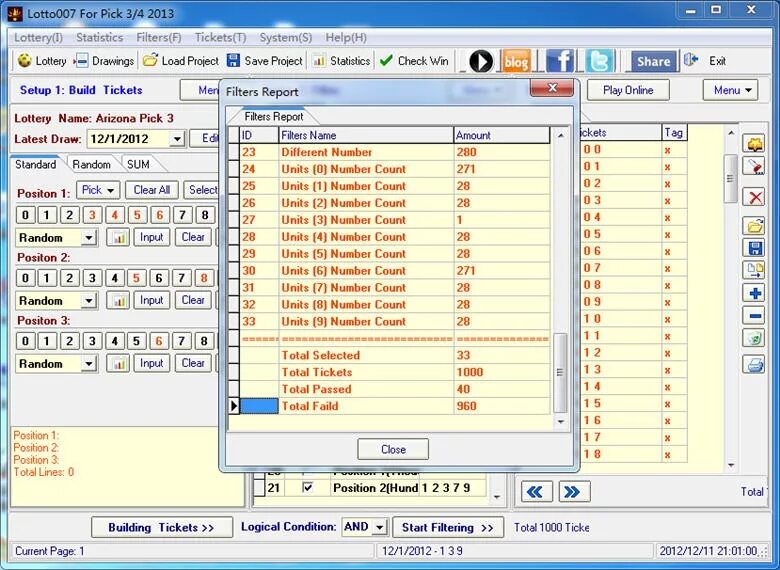The image size is (780, 570).
Task: Toggle number 8 in Positon 2
Action: 204,278
